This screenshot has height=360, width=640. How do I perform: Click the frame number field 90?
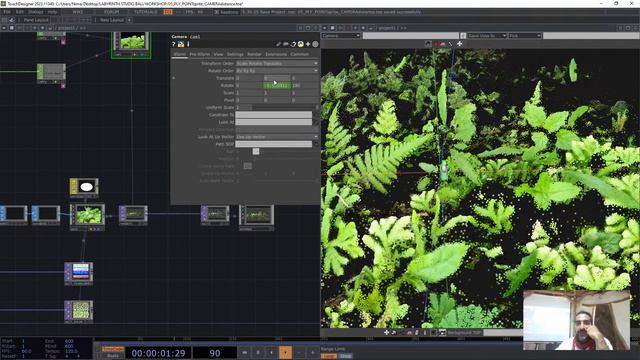pos(215,353)
